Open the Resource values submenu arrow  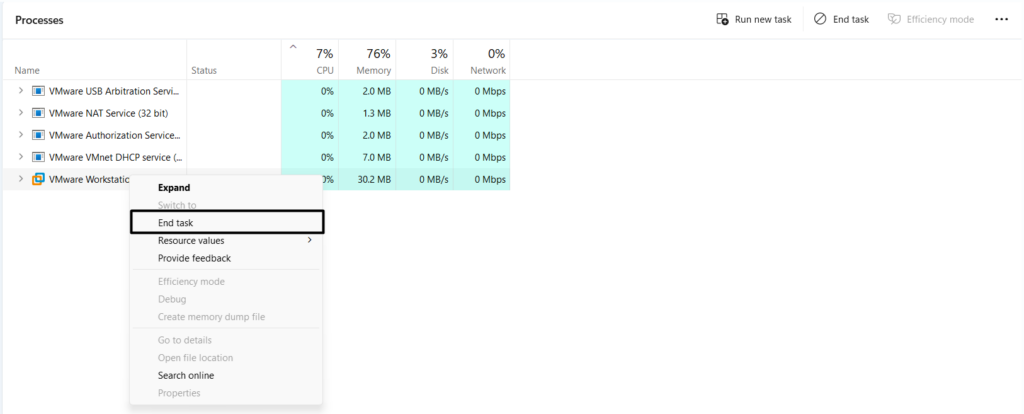click(x=310, y=240)
